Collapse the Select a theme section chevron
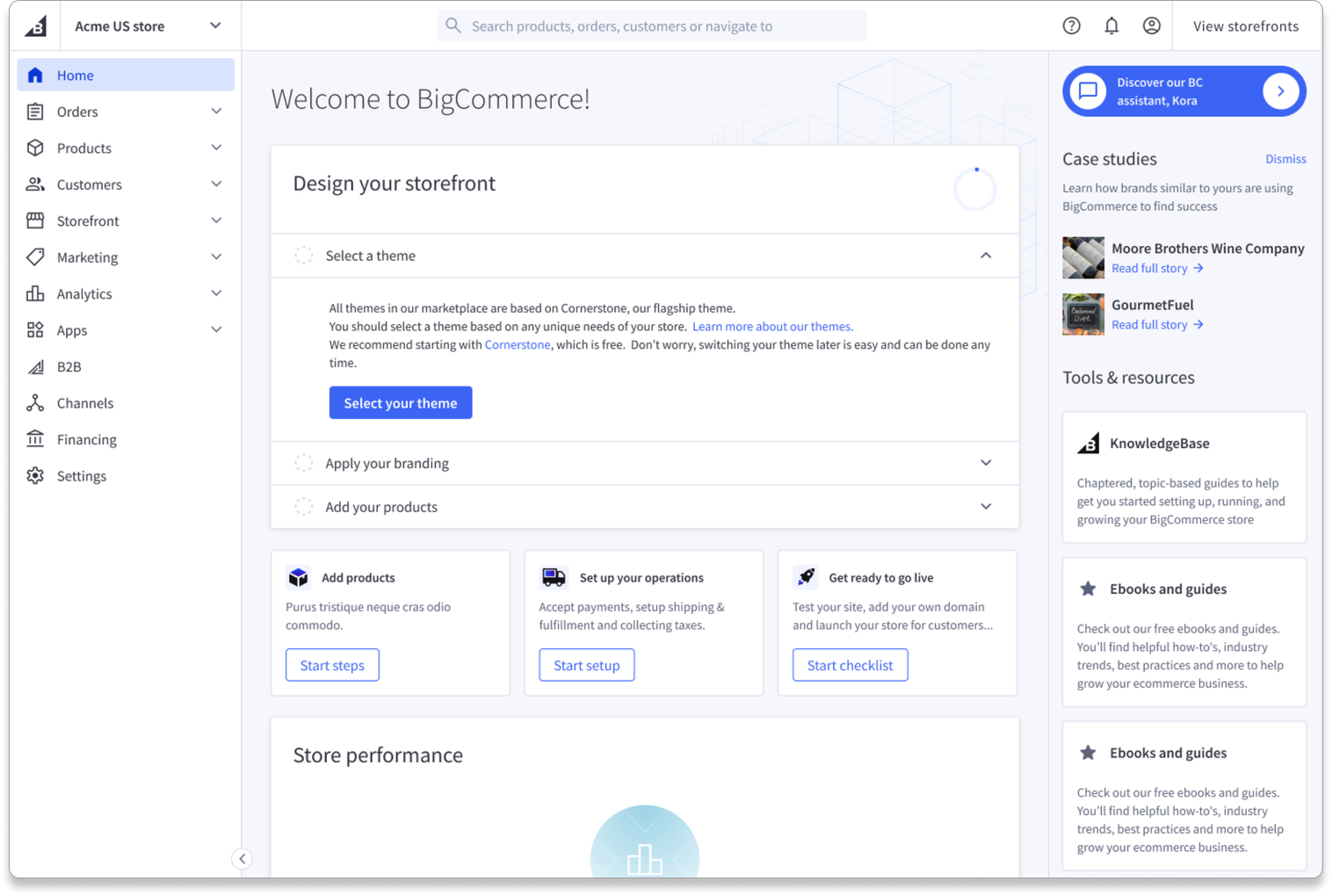1332x896 pixels. tap(986, 256)
